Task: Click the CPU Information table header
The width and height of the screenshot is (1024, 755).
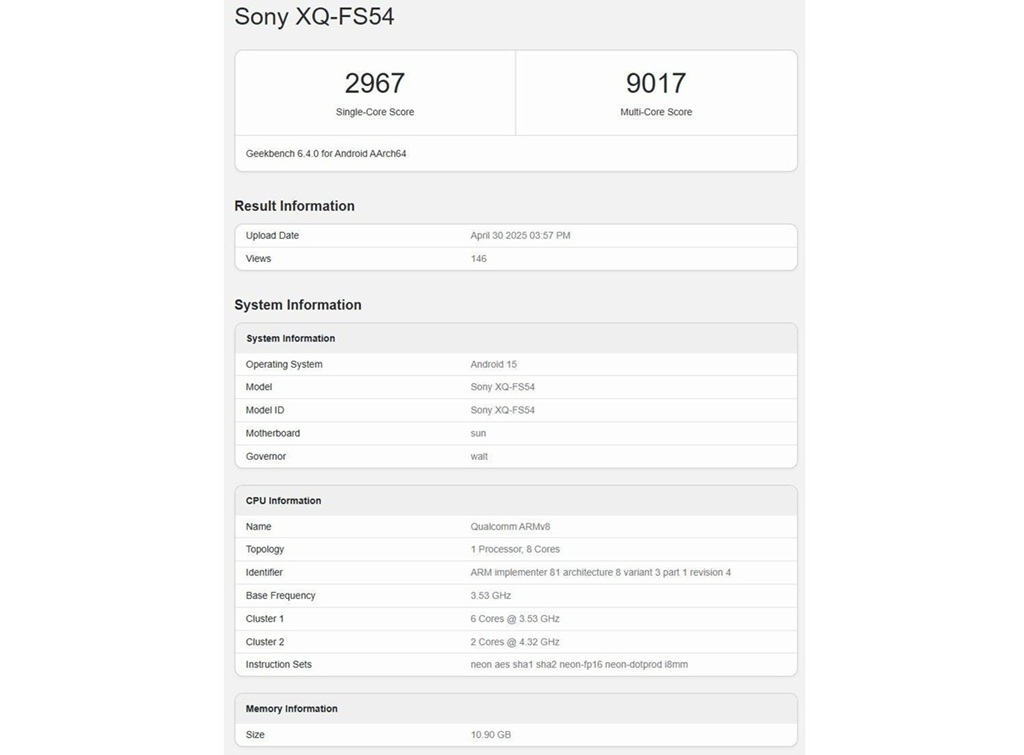Action: pyautogui.click(x=283, y=501)
